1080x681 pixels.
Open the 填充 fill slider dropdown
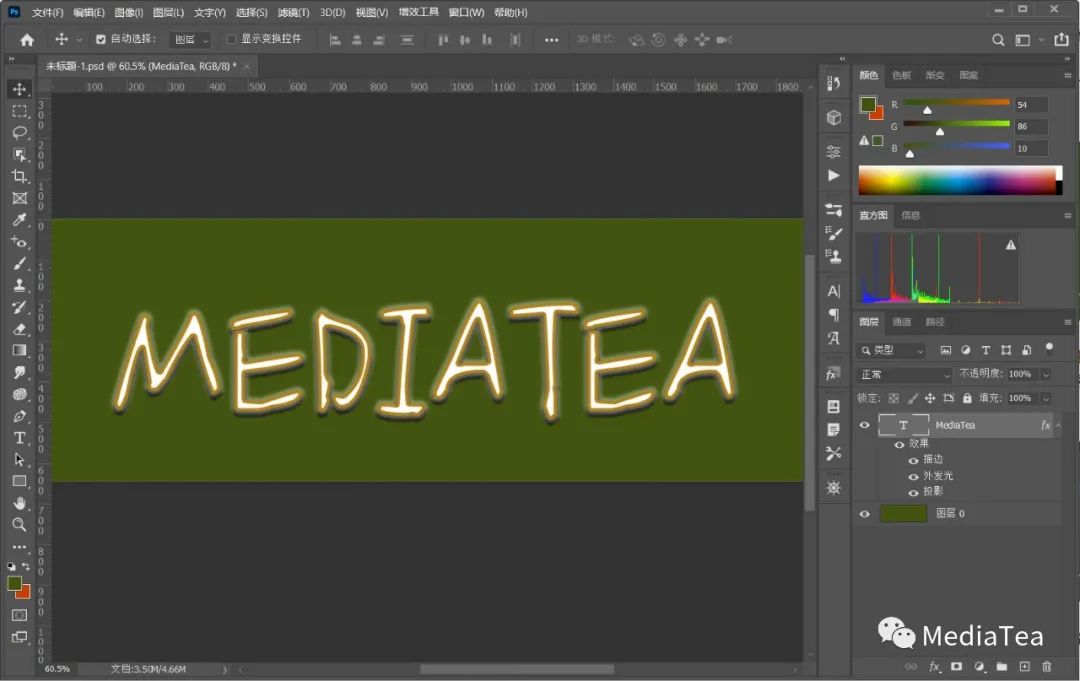pyautogui.click(x=1046, y=398)
